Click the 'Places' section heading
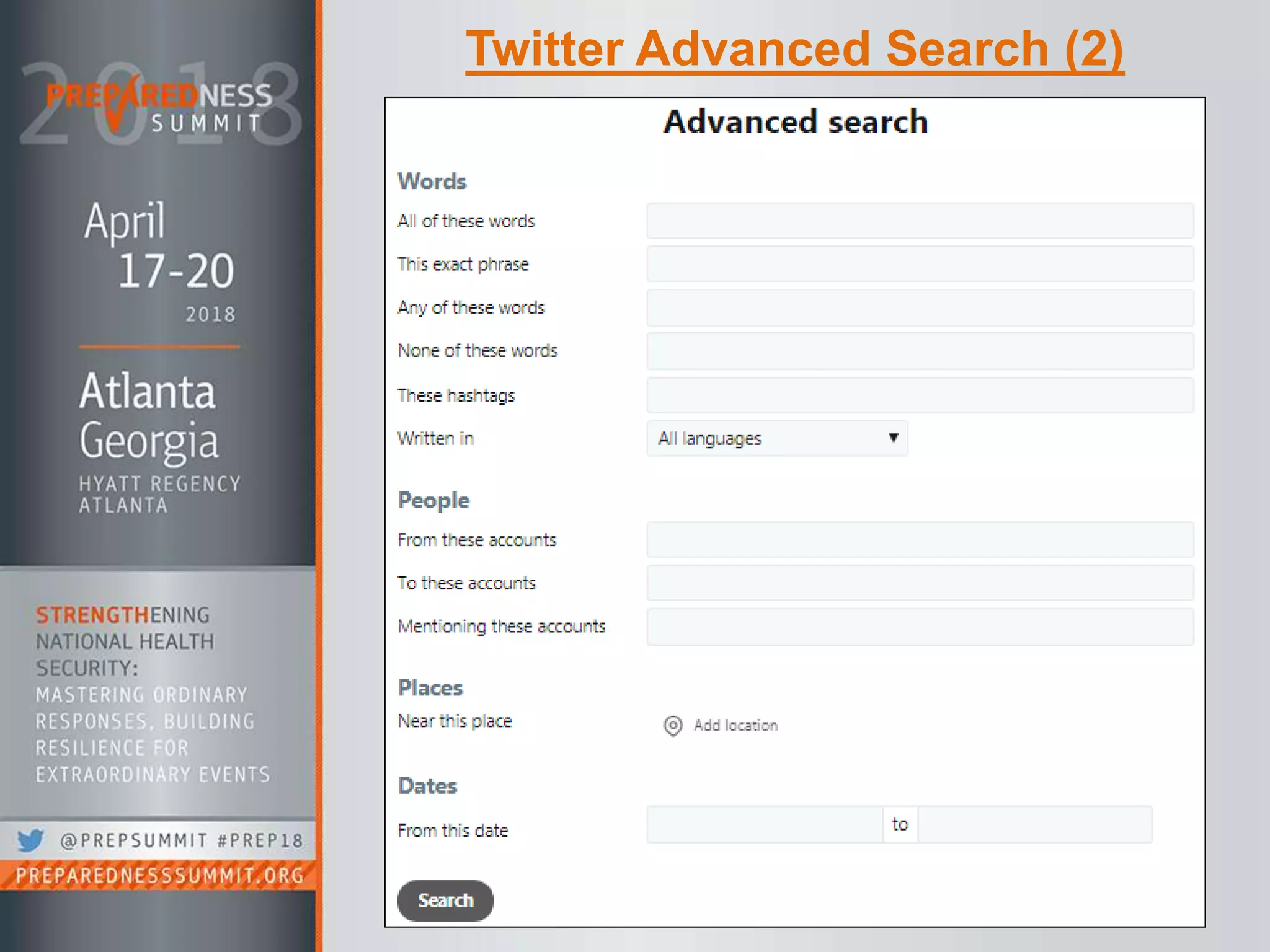 coord(430,688)
